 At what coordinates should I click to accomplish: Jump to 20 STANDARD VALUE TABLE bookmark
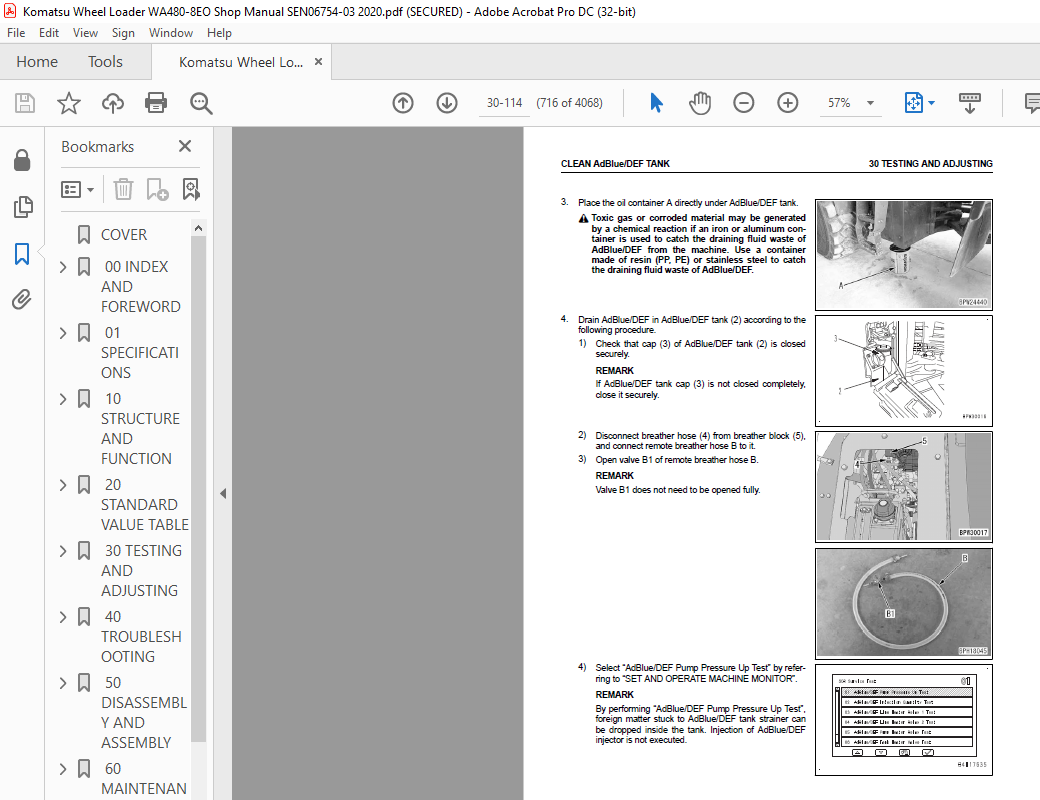click(145, 504)
